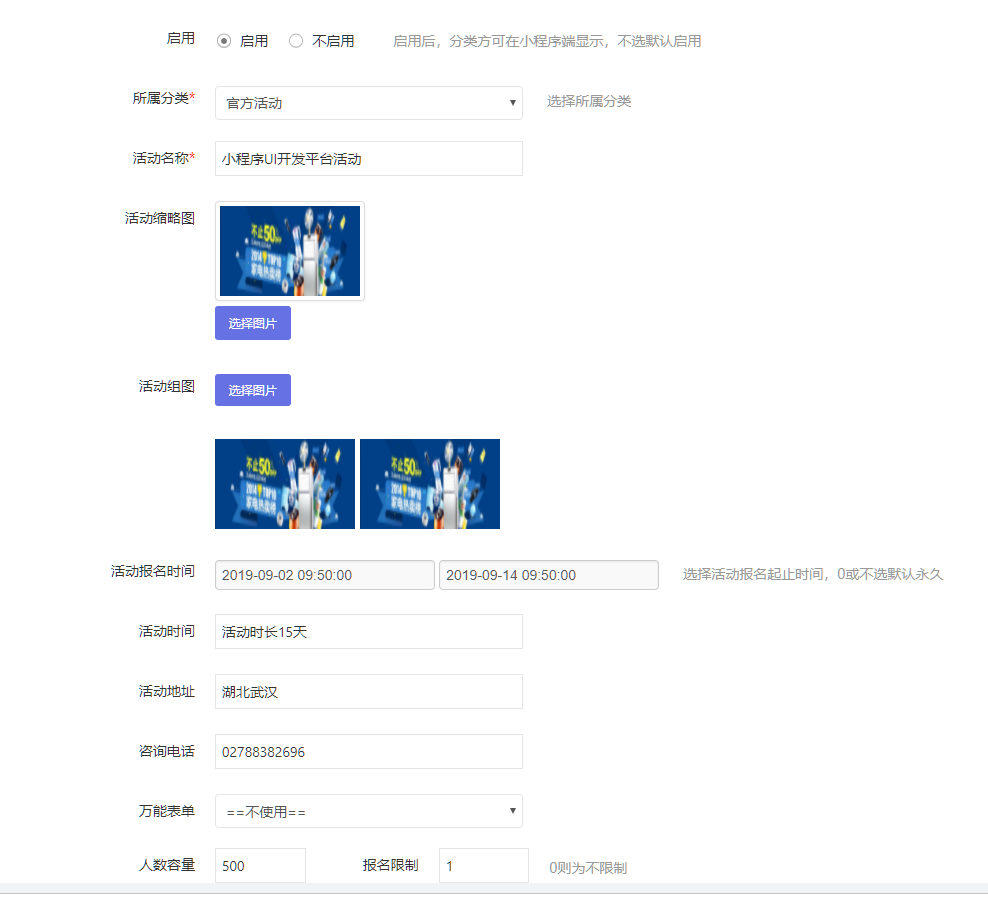Click 选择图片 button beside 活动组图

click(253, 390)
